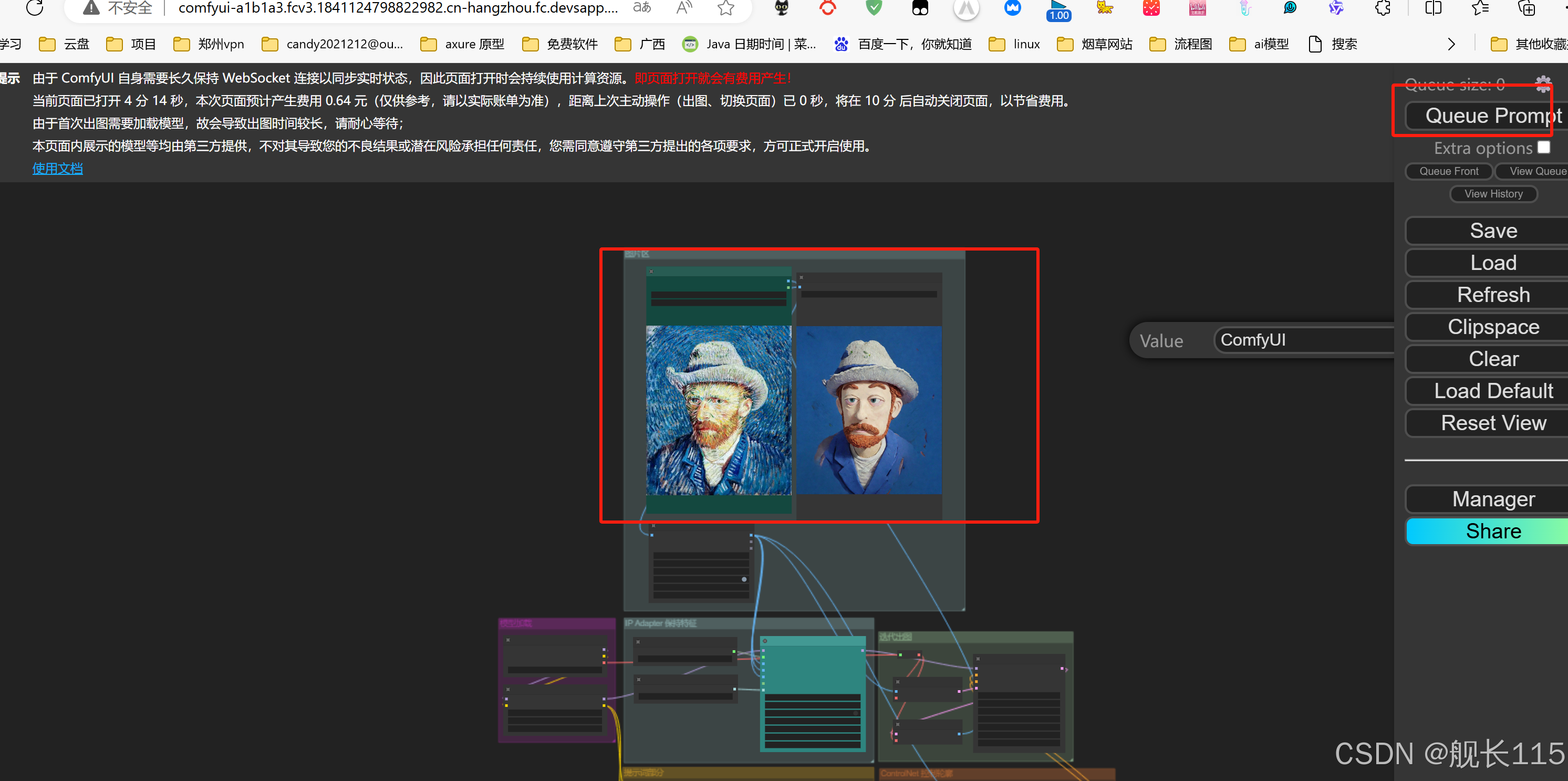
Task: Click the browser address bar URL
Action: tap(398, 8)
